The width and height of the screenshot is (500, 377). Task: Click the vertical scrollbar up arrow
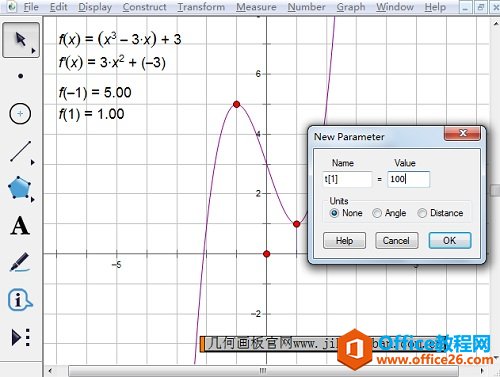tap(495, 23)
